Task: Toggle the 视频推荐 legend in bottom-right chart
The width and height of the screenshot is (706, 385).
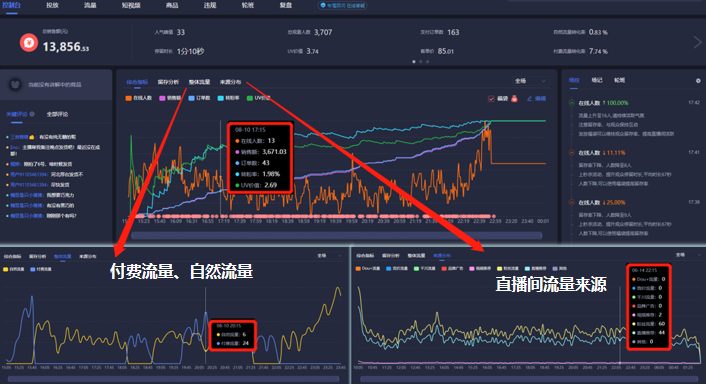Action: pyautogui.click(x=480, y=269)
